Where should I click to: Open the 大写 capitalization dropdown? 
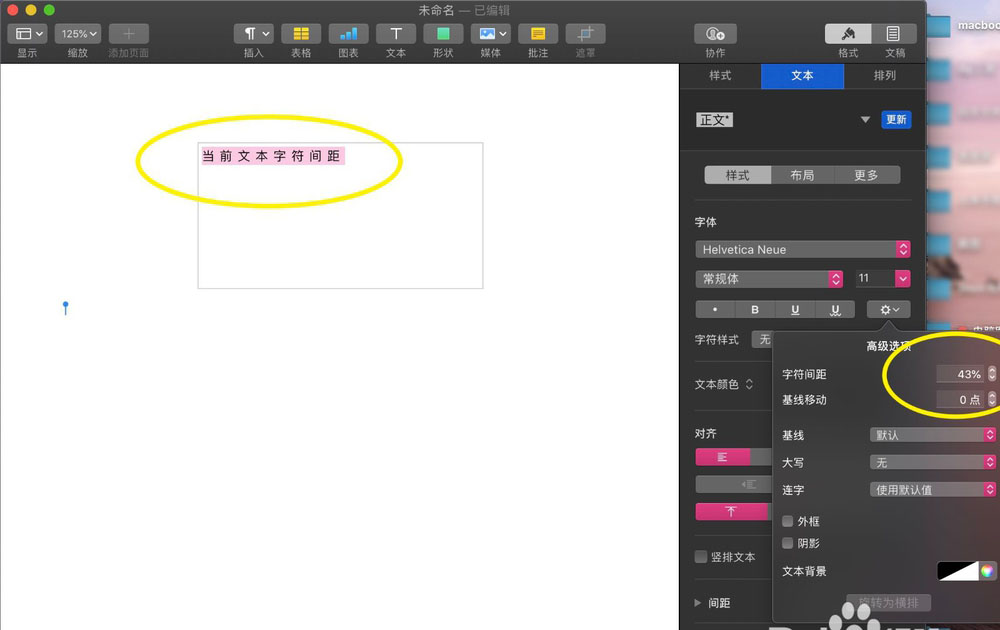(x=932, y=462)
